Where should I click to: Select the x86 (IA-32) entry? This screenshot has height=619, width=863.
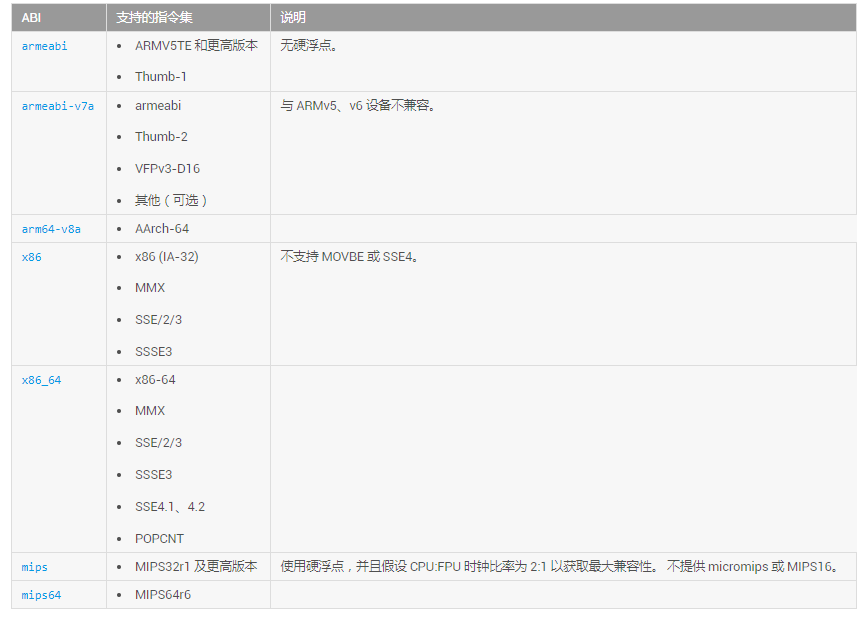(167, 257)
